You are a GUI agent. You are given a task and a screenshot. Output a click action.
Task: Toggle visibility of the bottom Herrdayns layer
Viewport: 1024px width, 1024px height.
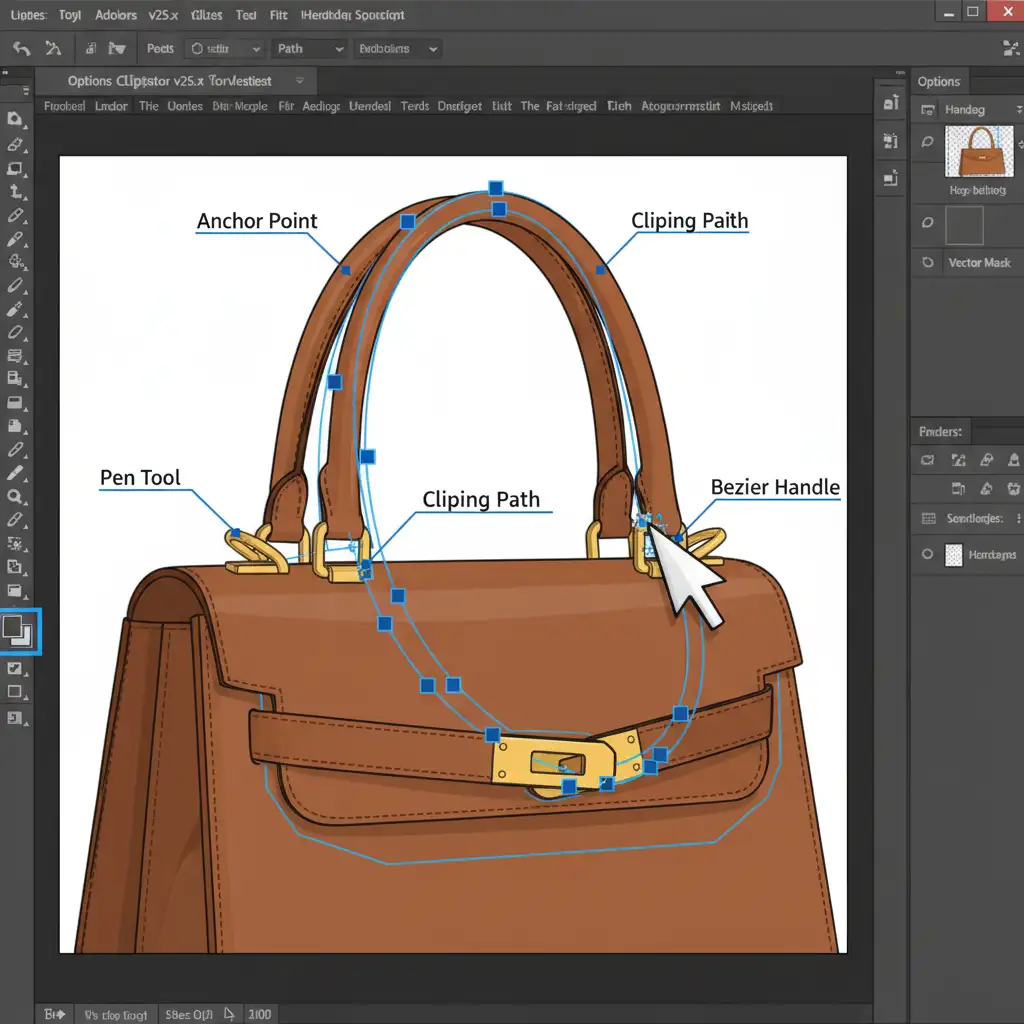click(x=928, y=554)
